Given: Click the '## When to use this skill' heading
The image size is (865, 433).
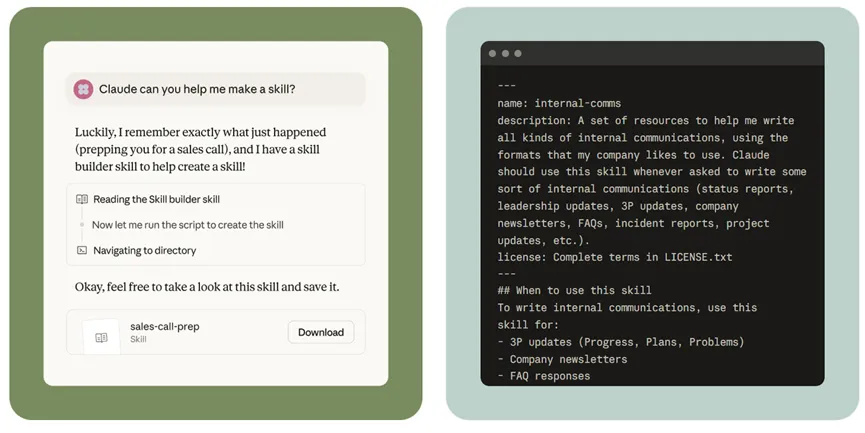Looking at the screenshot, I should (x=574, y=290).
